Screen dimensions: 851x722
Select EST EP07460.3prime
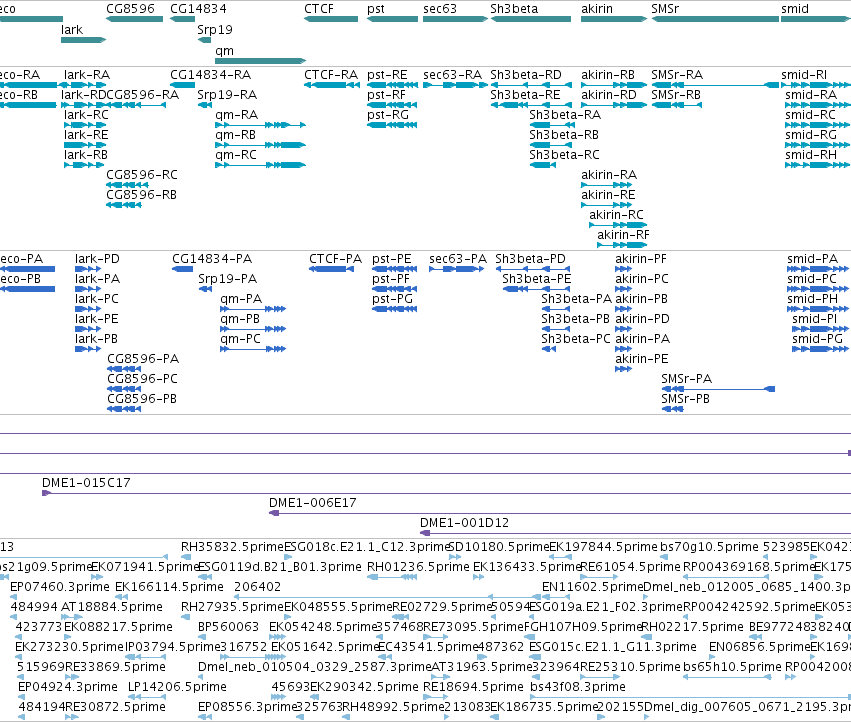60,587
